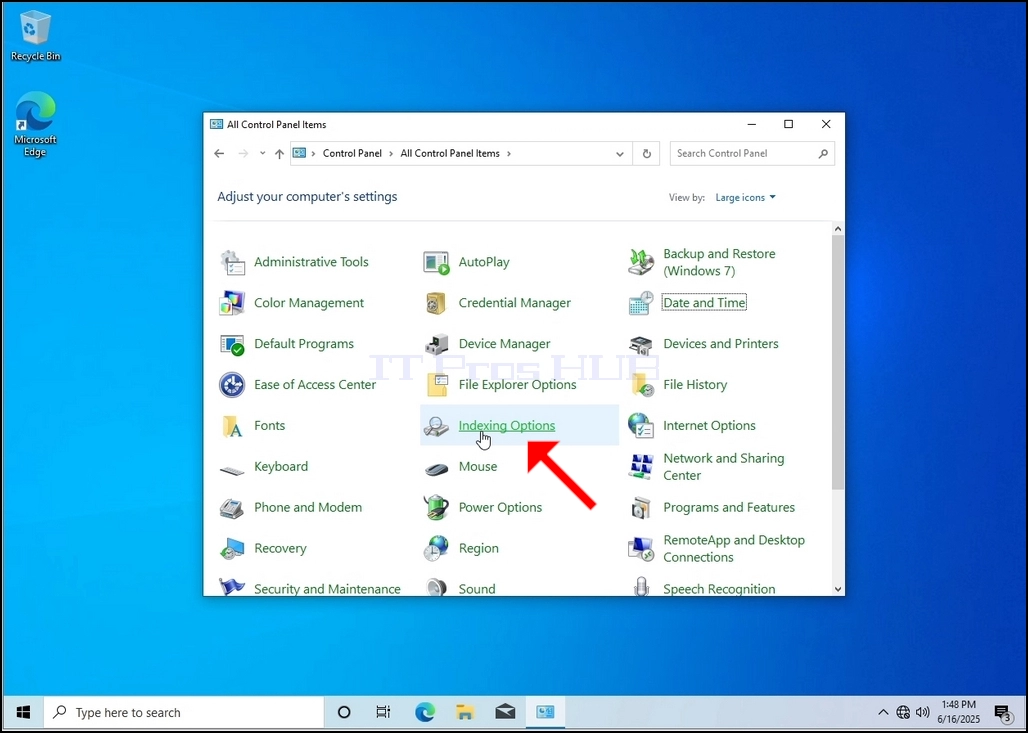This screenshot has width=1028, height=733.
Task: Open the View by Large icons dropdown
Action: (x=745, y=197)
